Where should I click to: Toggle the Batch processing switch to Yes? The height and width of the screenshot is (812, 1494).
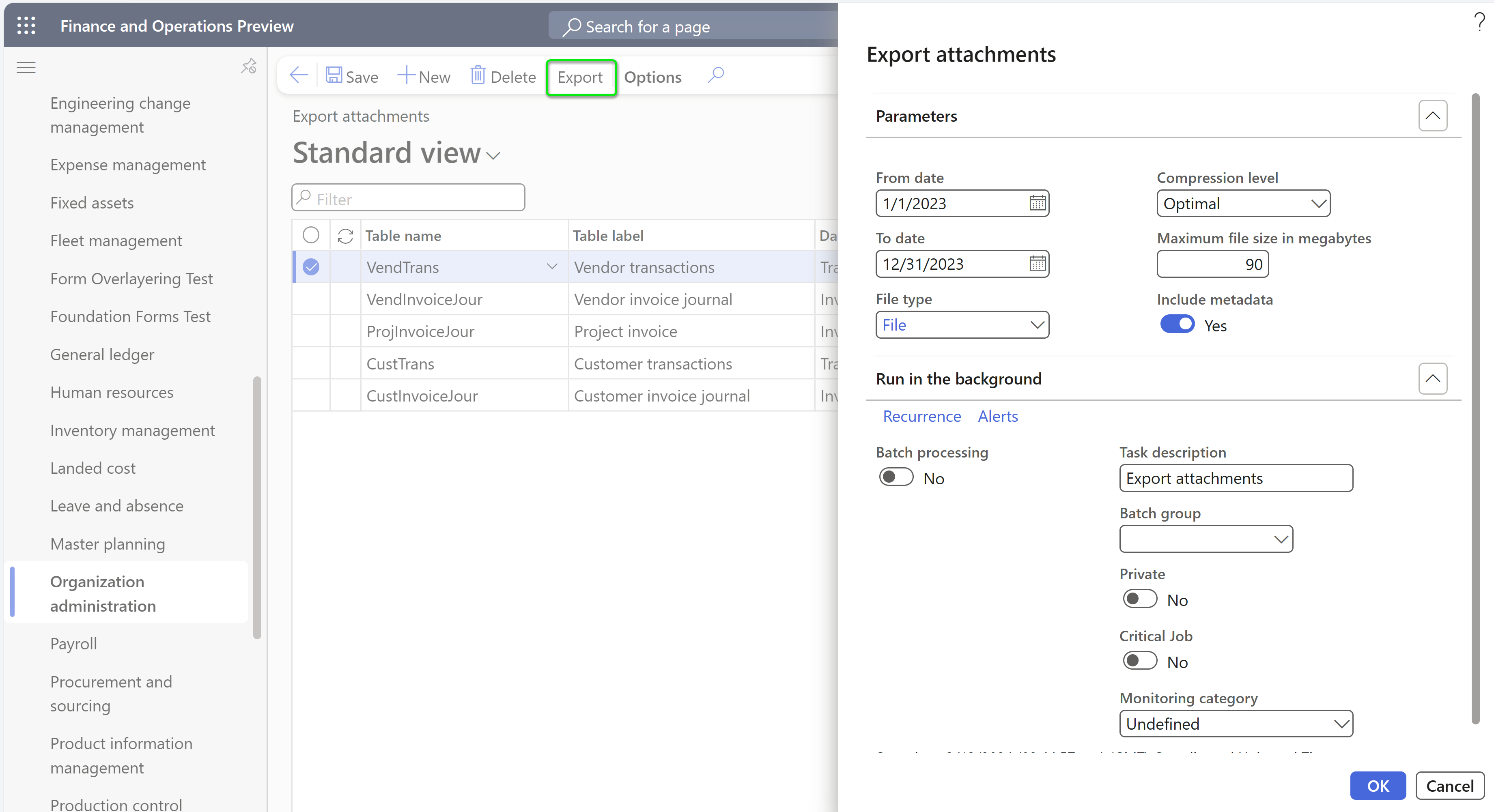[x=895, y=477]
